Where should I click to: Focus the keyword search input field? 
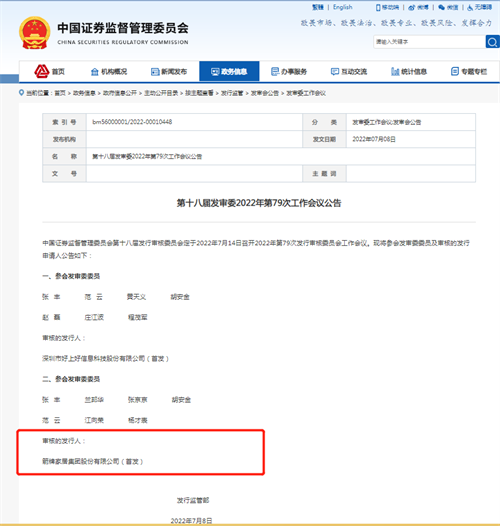tap(429, 42)
